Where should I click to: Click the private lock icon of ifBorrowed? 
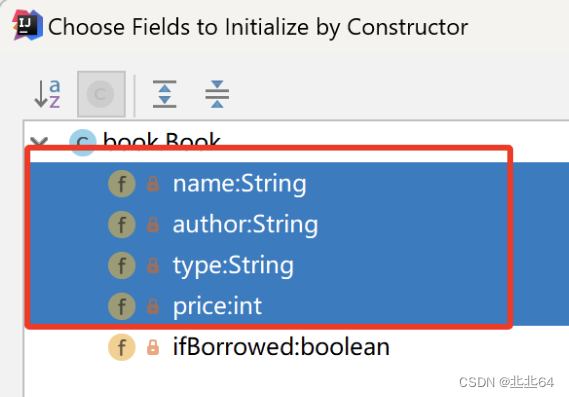pyautogui.click(x=153, y=347)
